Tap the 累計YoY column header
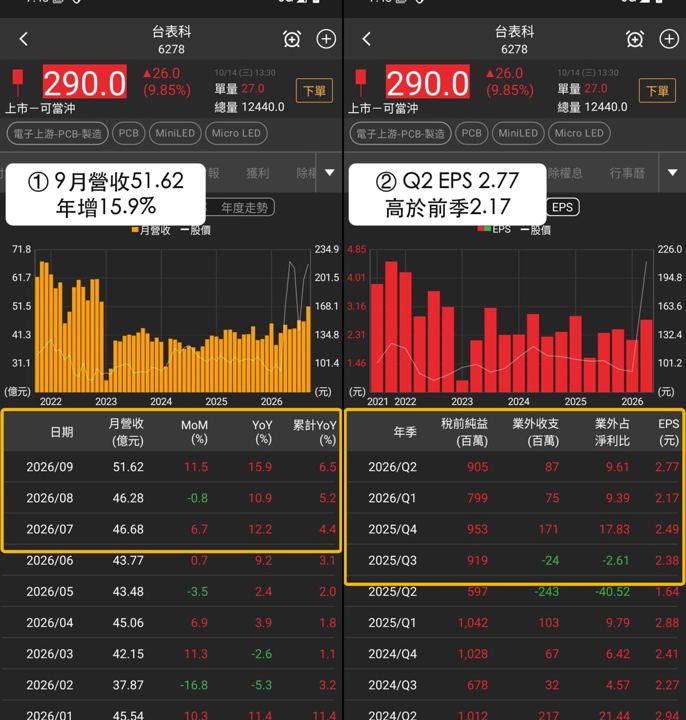This screenshot has width=686, height=720. tap(315, 432)
